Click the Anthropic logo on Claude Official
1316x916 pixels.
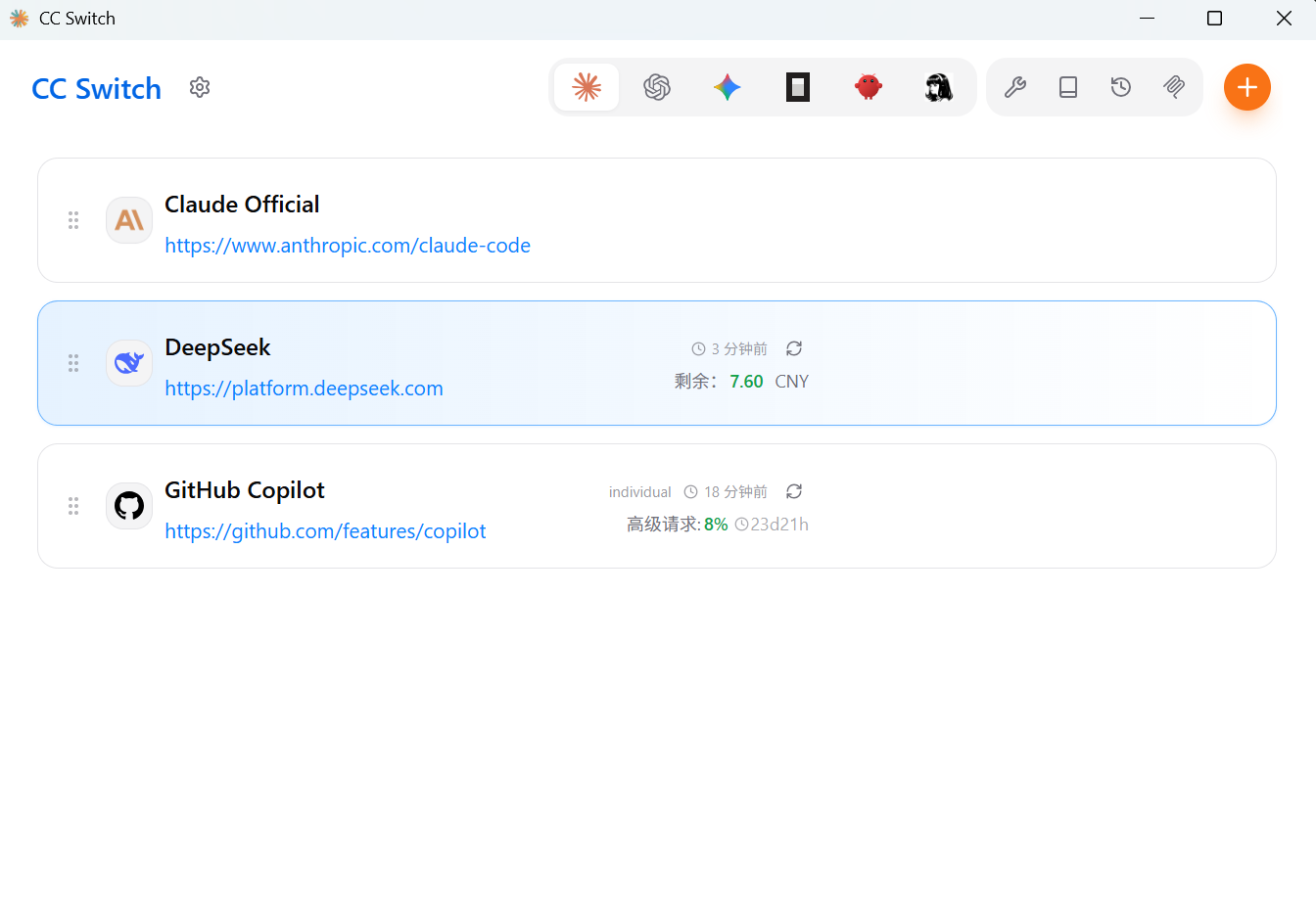(x=129, y=220)
